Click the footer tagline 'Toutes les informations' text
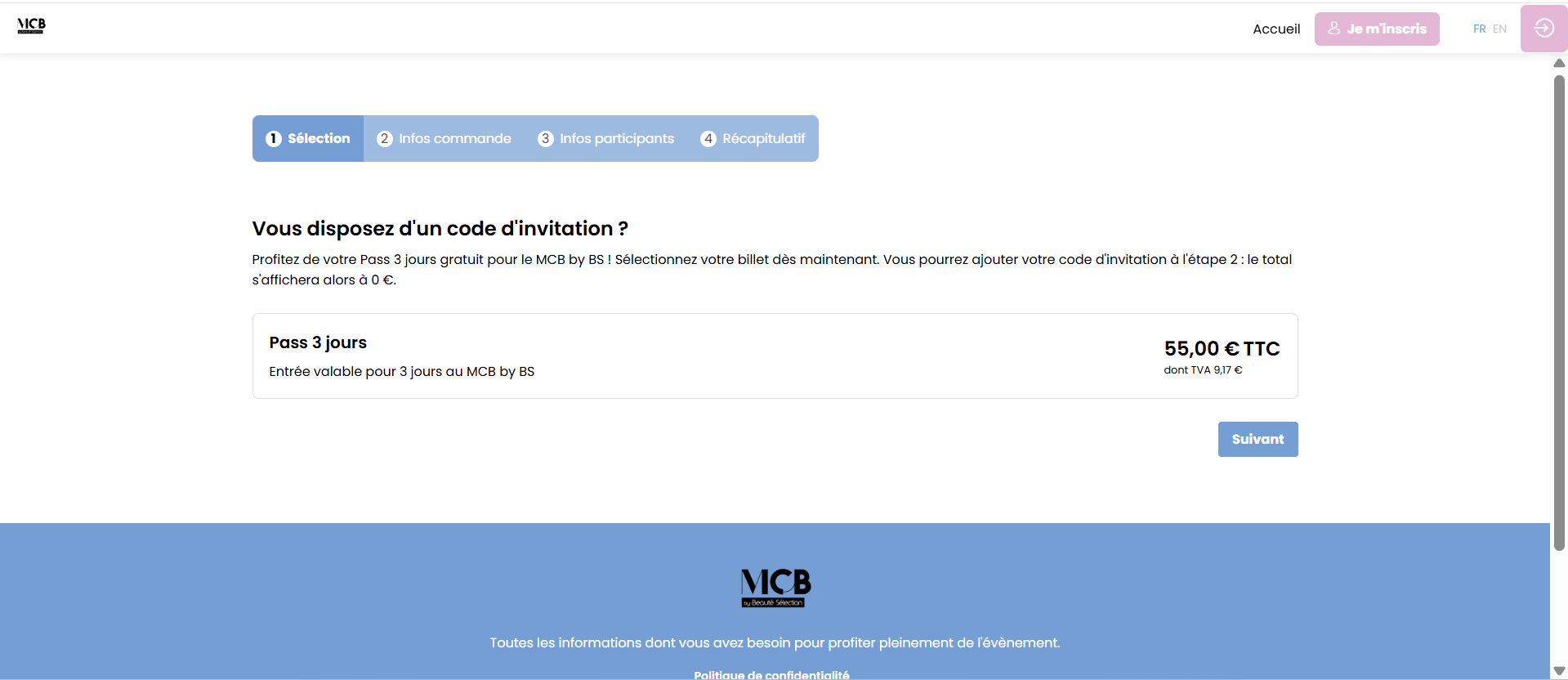The width and height of the screenshot is (1568, 680). click(775, 642)
